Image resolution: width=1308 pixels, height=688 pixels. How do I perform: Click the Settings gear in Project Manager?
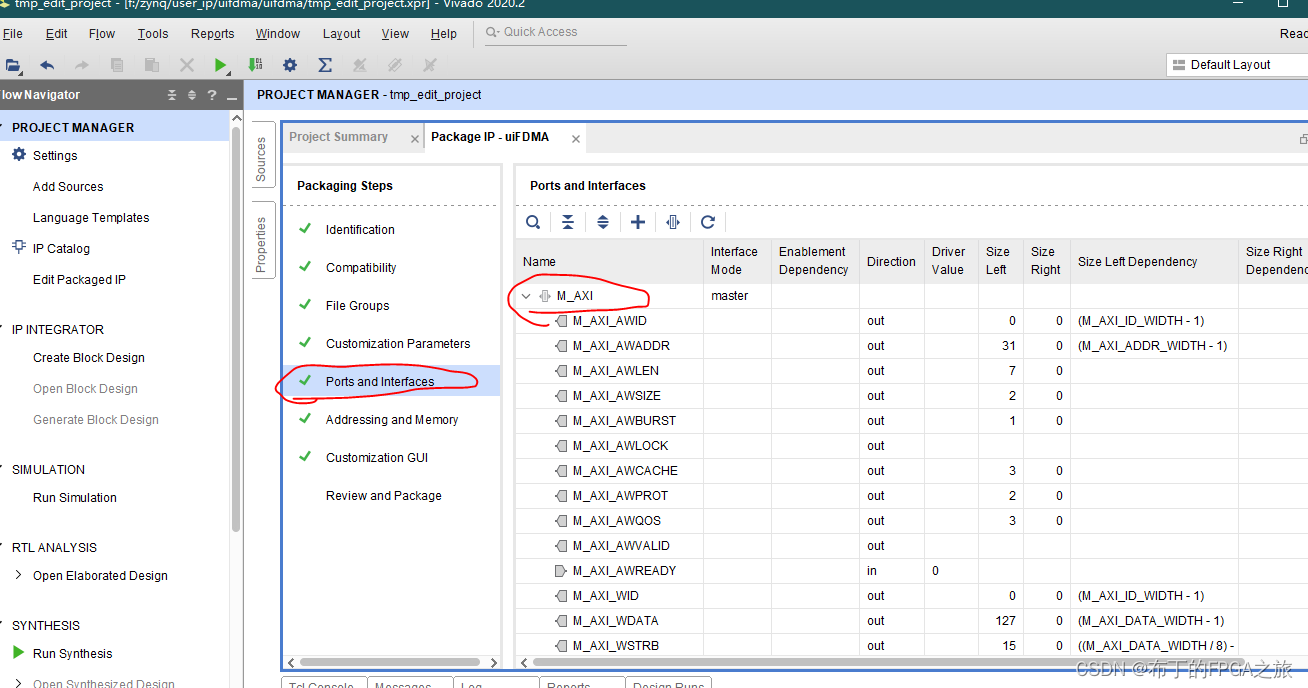point(19,155)
